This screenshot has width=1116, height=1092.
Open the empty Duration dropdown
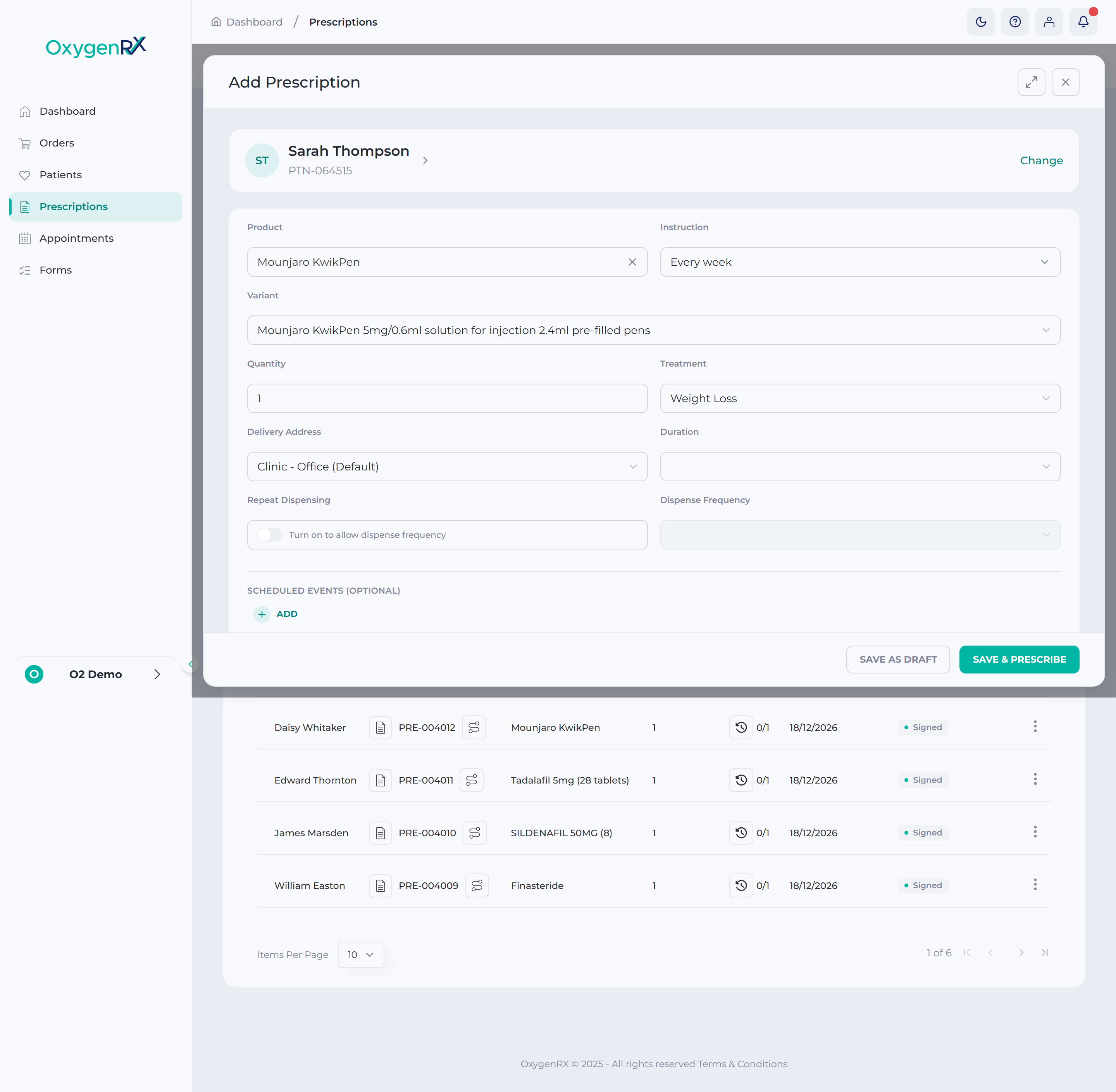(x=859, y=467)
